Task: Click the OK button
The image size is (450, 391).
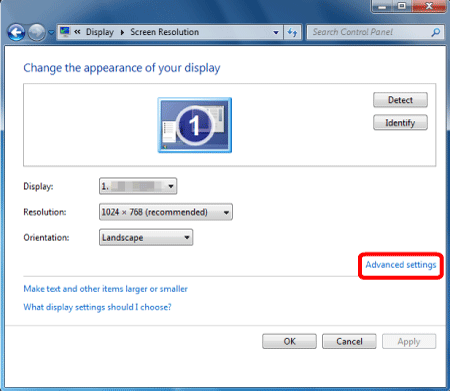Action: [x=289, y=341]
